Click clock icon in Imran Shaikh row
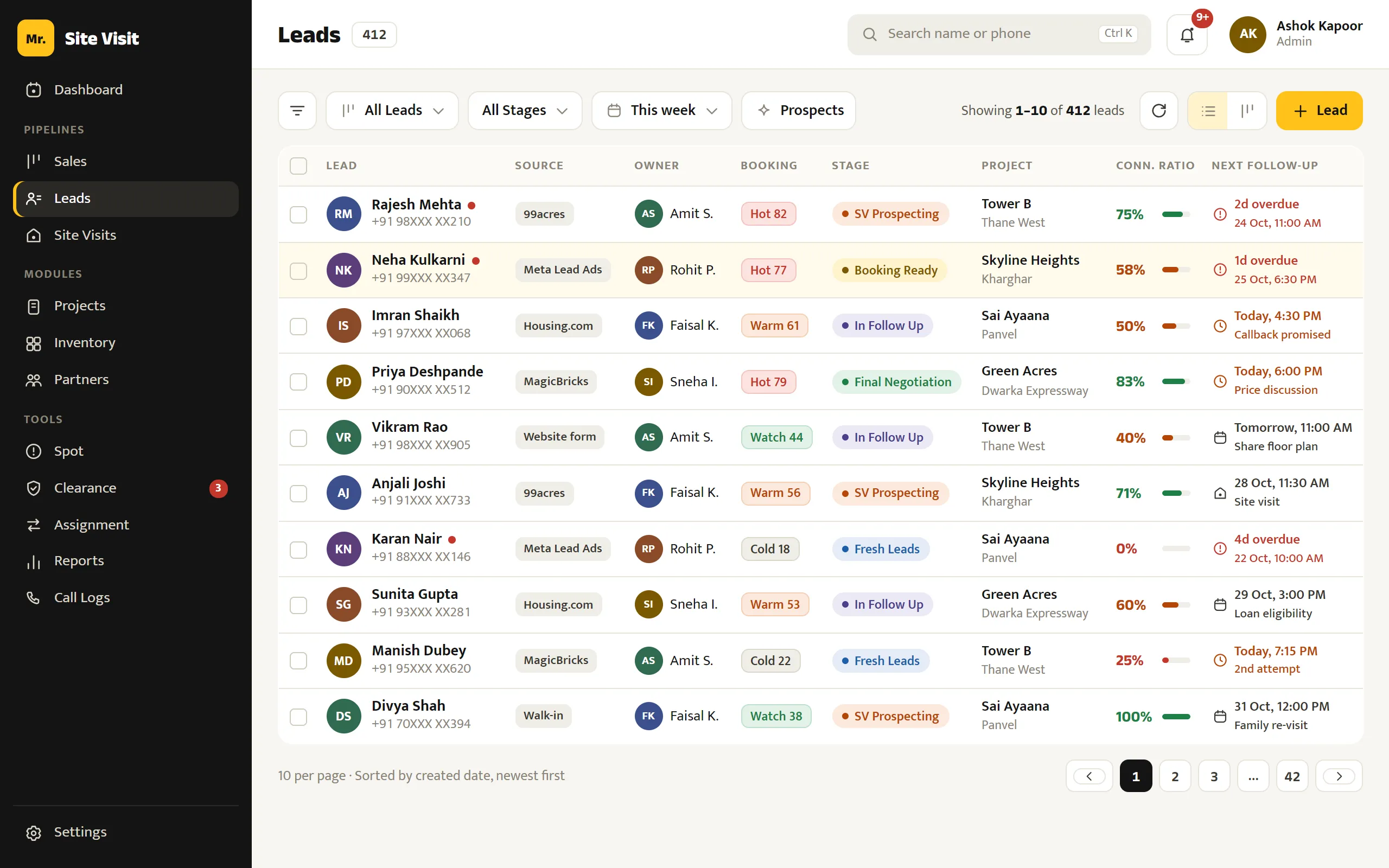 point(1220,325)
